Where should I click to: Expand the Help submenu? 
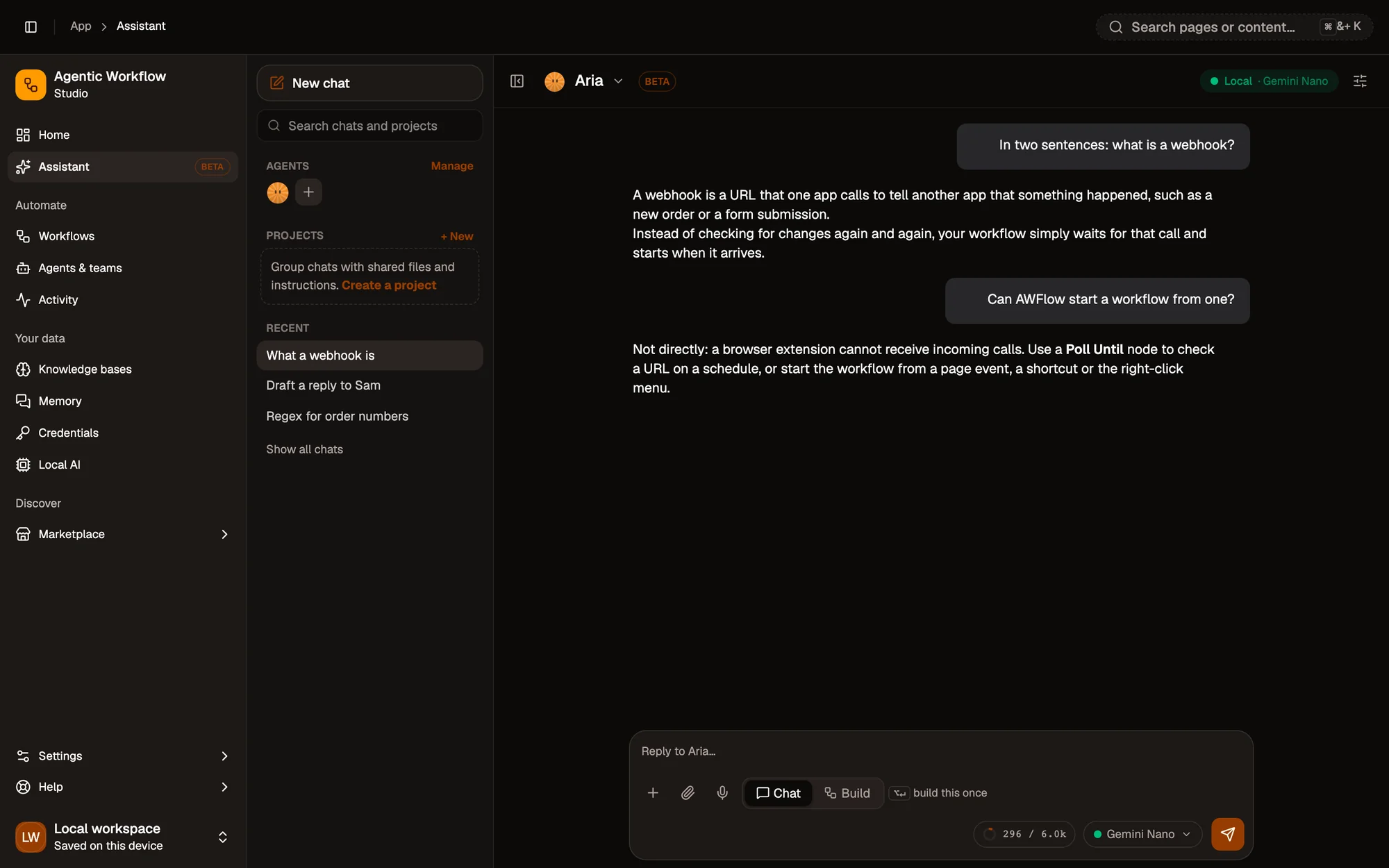(224, 787)
